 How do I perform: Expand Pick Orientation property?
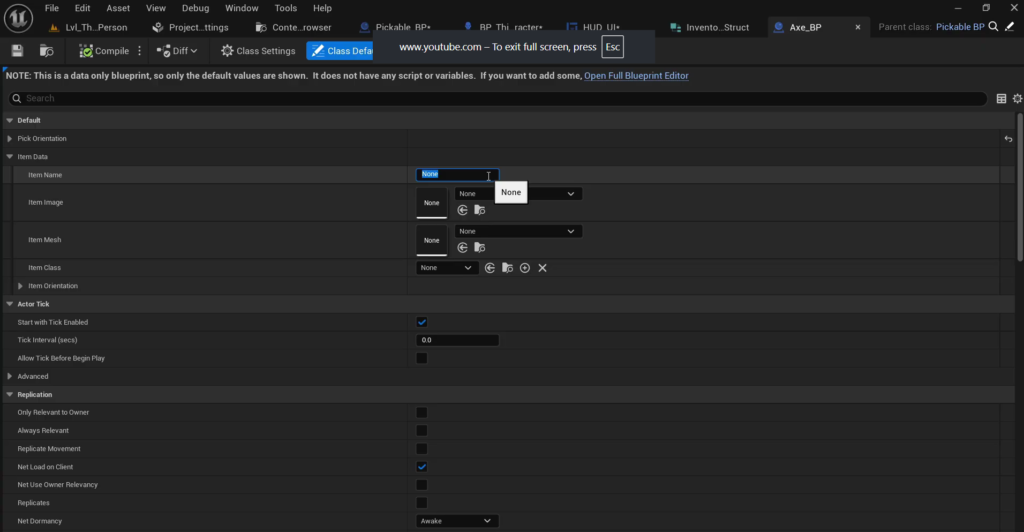(x=10, y=139)
